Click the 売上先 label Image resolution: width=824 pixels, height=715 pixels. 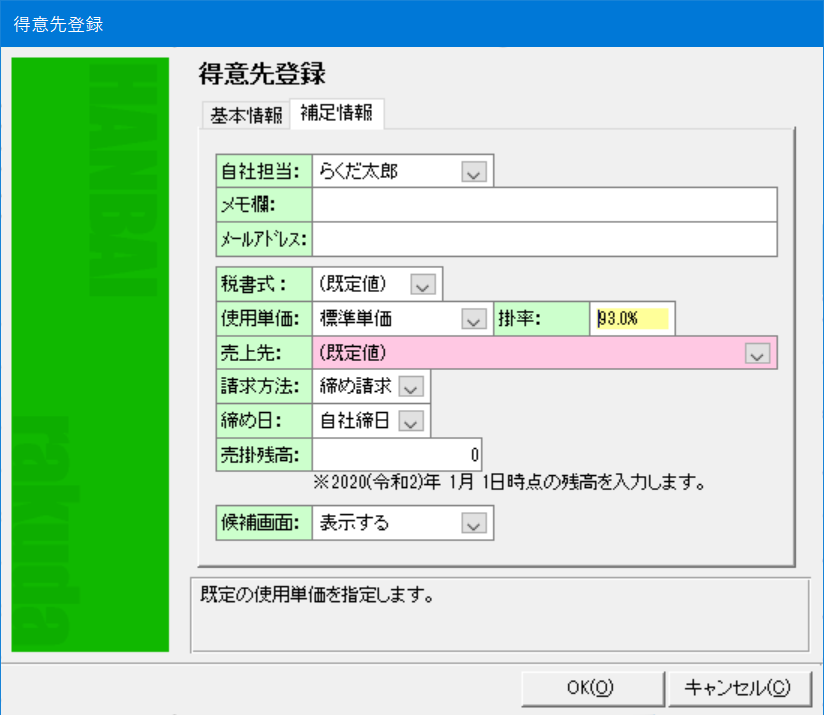[x=264, y=353]
